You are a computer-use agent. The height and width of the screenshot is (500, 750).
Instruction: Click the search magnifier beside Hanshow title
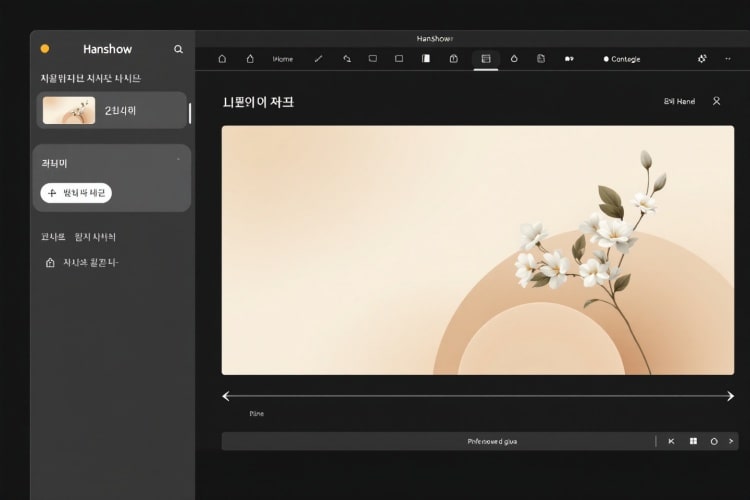click(178, 49)
